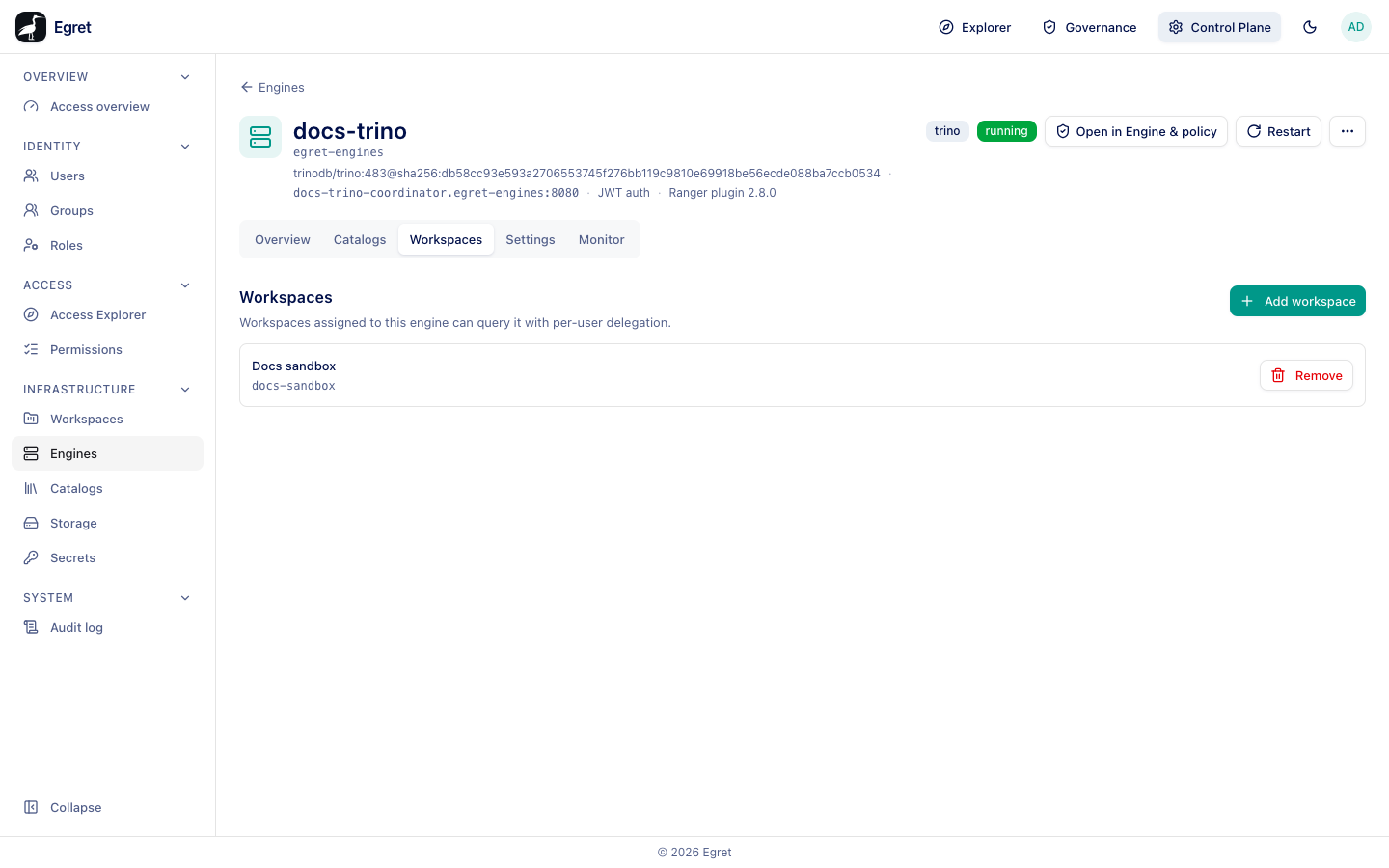Open Secrets in the sidebar

click(x=107, y=557)
